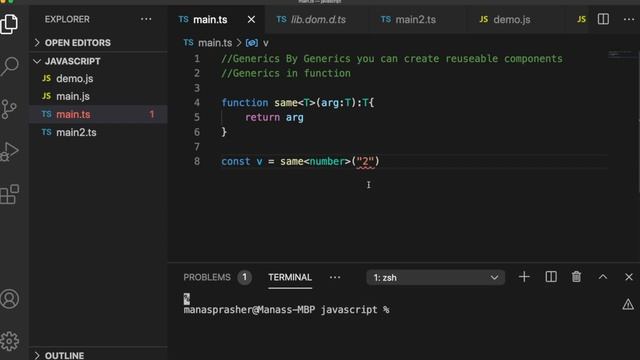Open main2.ts in the file explorer
Image resolution: width=640 pixels, height=360 pixels.
click(98, 132)
